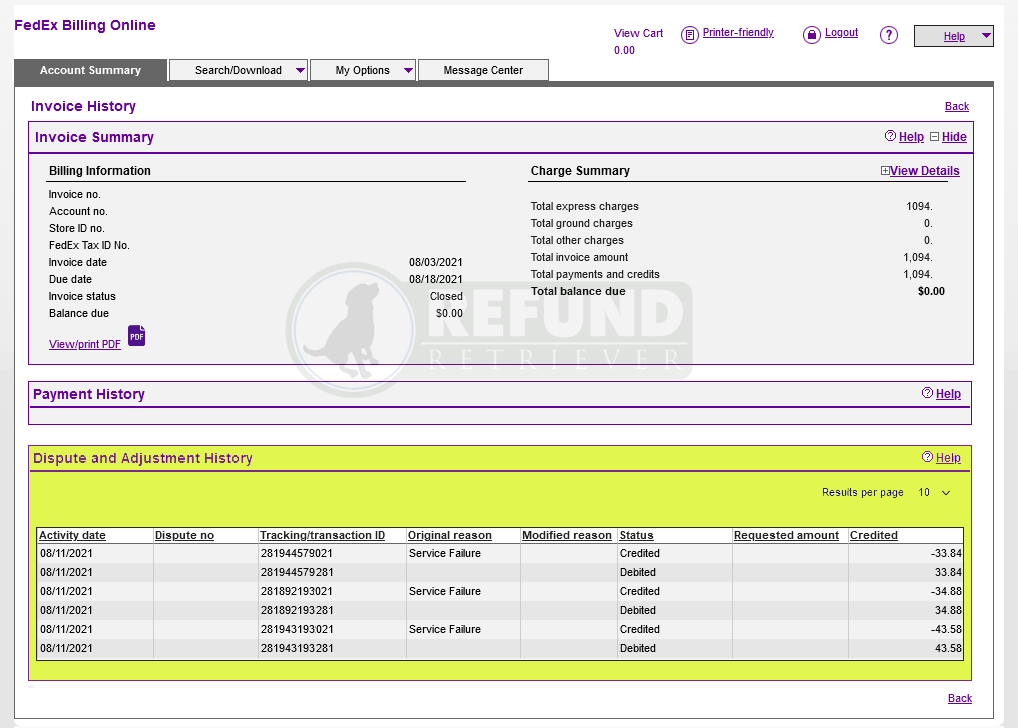Open the invoice PDF icon
1018x728 pixels.
(136, 336)
